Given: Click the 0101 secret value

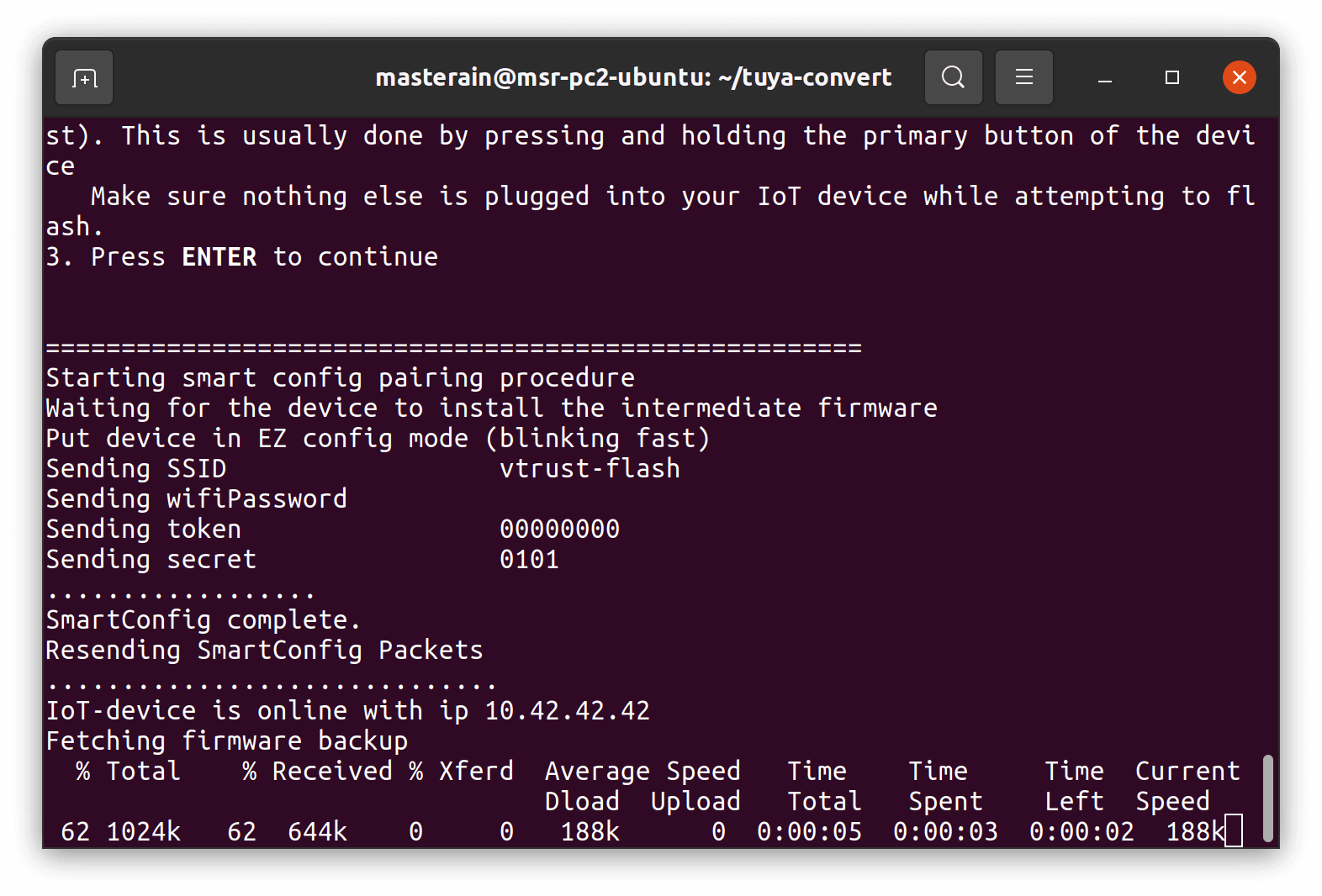Looking at the screenshot, I should pos(529,559).
